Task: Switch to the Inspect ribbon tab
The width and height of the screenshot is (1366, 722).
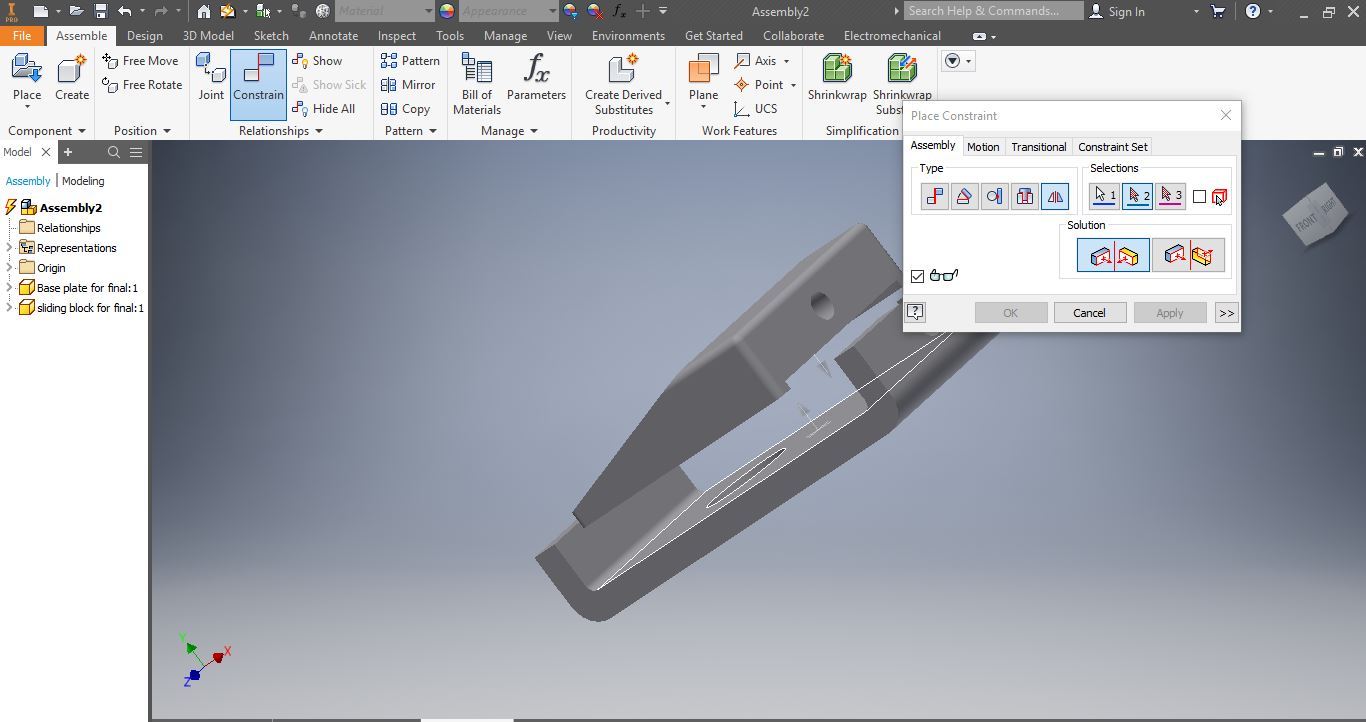Action: [397, 36]
